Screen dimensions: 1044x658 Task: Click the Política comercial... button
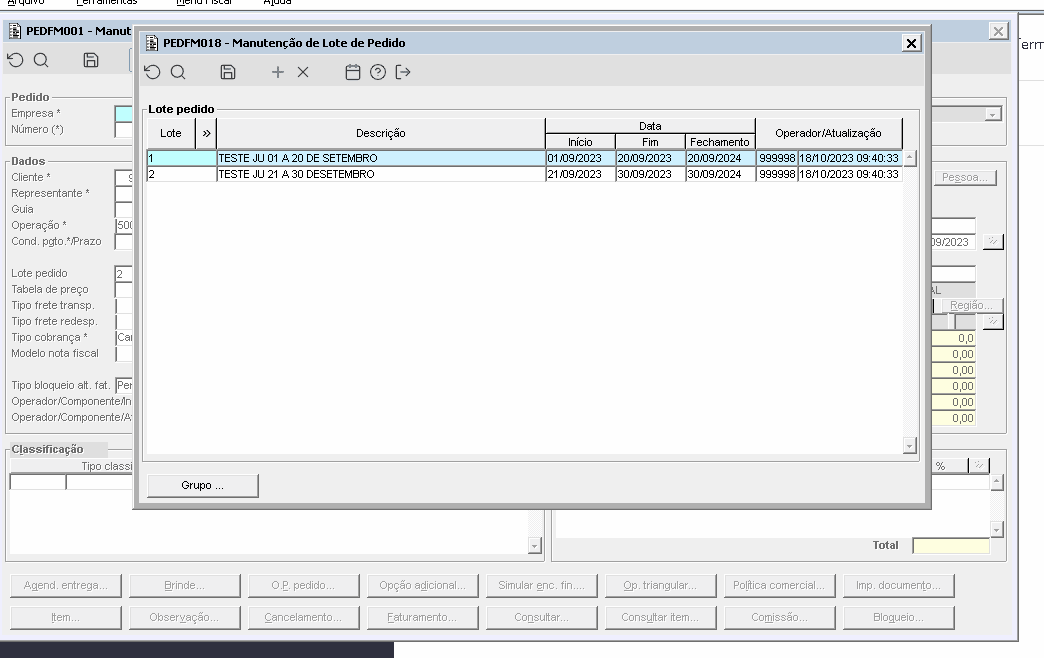[779, 585]
